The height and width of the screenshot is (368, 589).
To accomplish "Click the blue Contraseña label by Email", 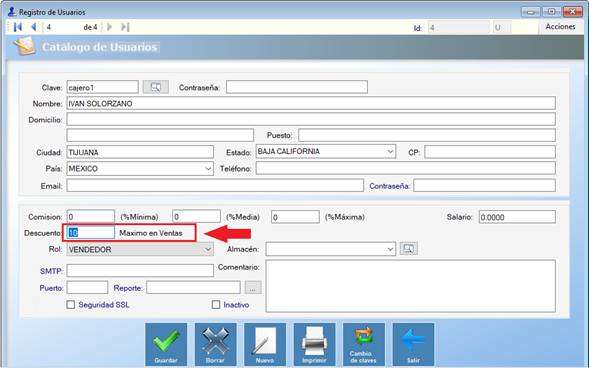I will pyautogui.click(x=389, y=186).
